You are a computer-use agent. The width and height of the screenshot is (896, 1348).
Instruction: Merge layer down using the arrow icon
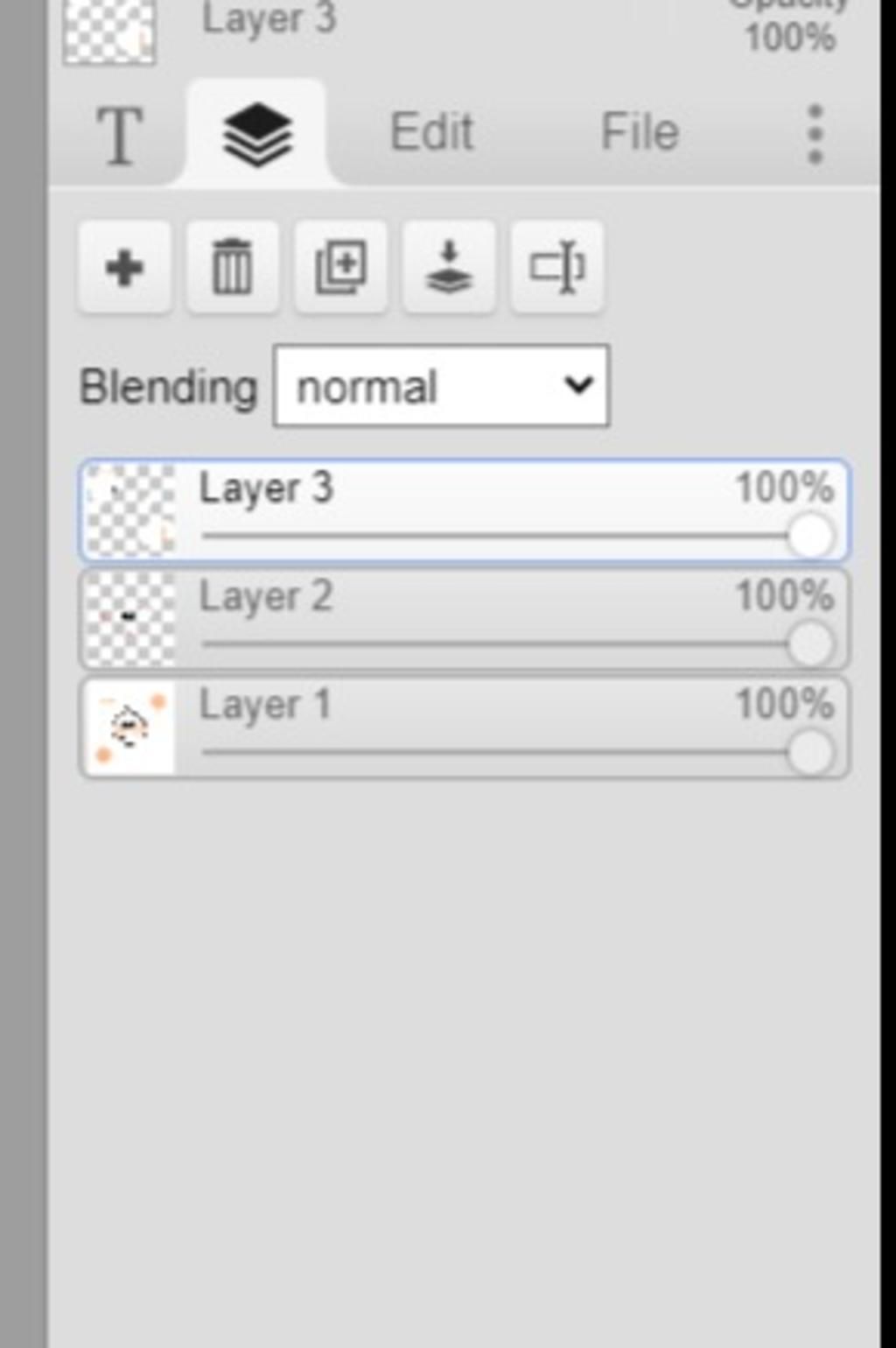[449, 267]
